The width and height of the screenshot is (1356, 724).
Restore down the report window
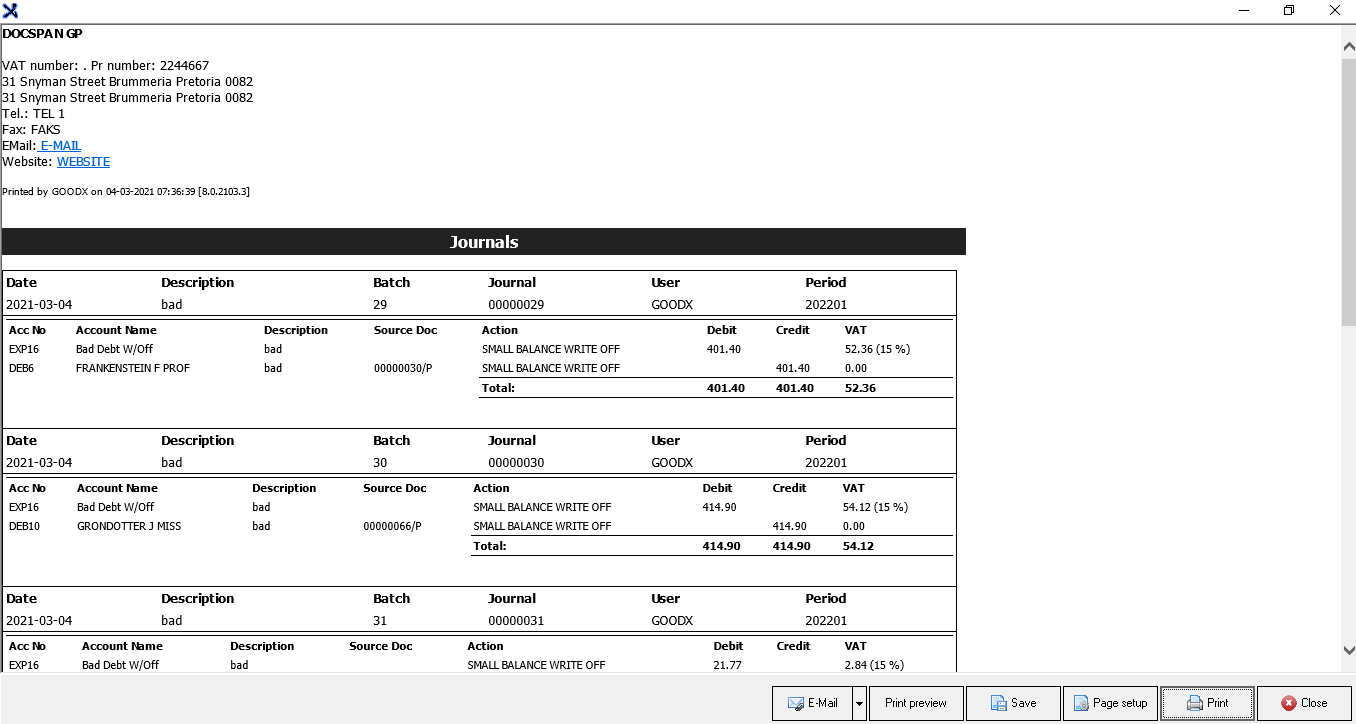1289,11
